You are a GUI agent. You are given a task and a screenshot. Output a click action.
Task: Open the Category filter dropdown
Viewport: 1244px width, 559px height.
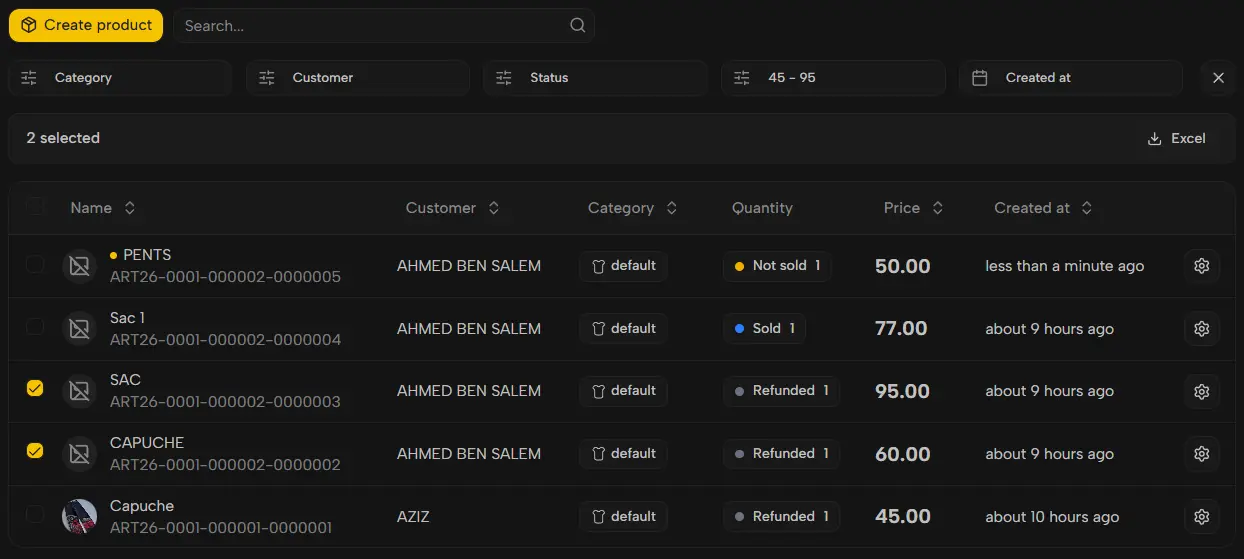[120, 78]
